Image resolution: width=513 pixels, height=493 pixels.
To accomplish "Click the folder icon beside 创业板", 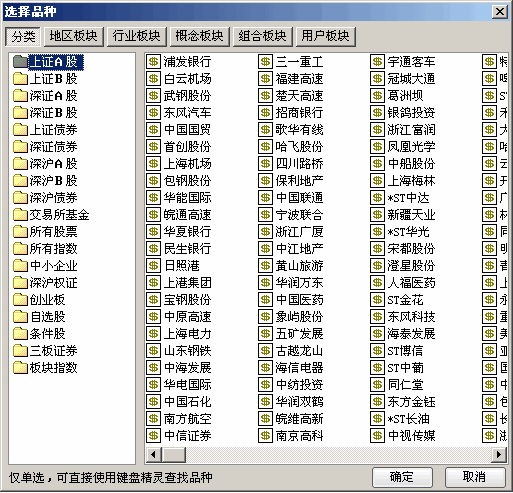I will click(x=20, y=300).
